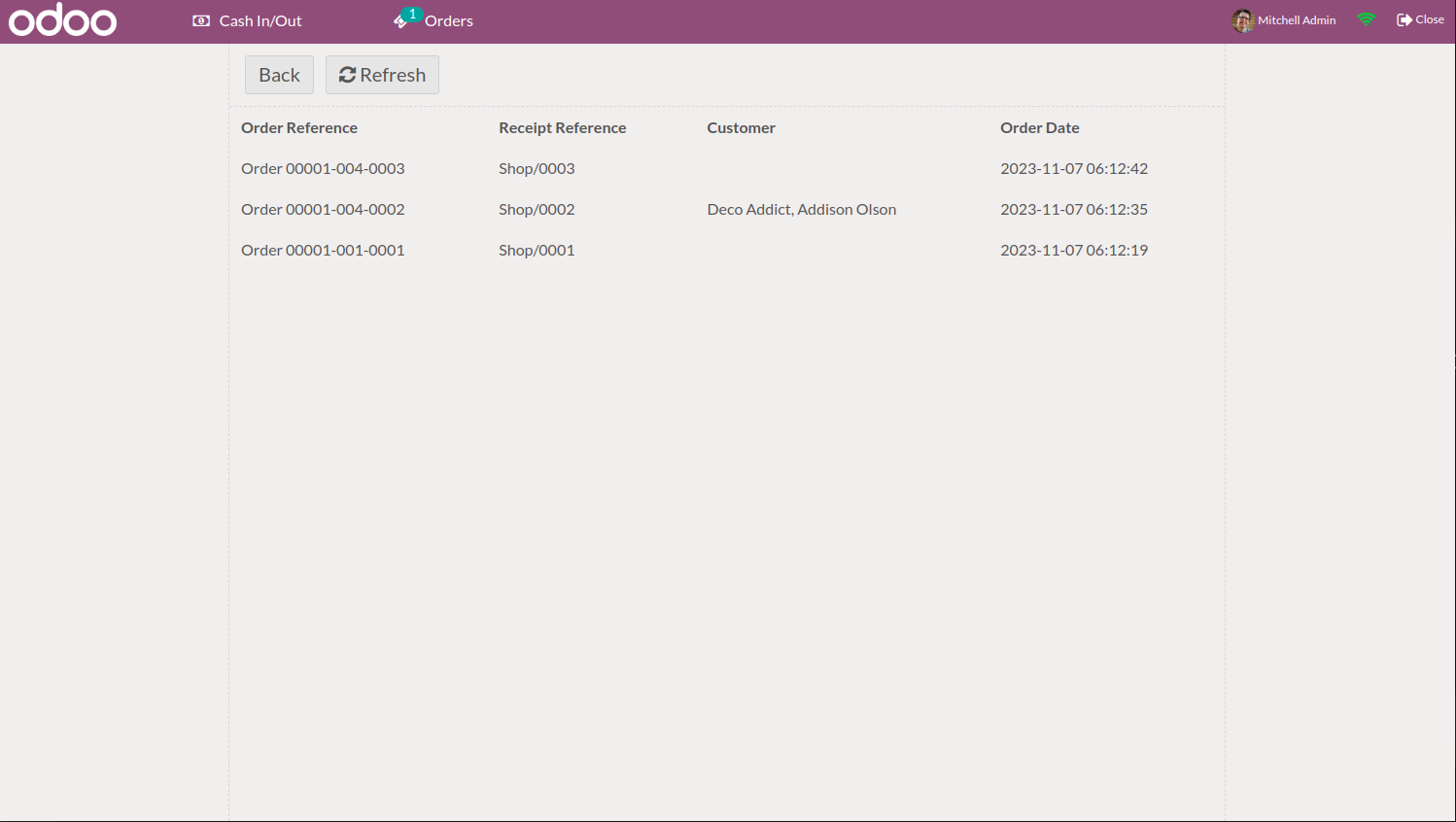Click the Customer column header
This screenshot has width=1456, height=822.
[741, 127]
